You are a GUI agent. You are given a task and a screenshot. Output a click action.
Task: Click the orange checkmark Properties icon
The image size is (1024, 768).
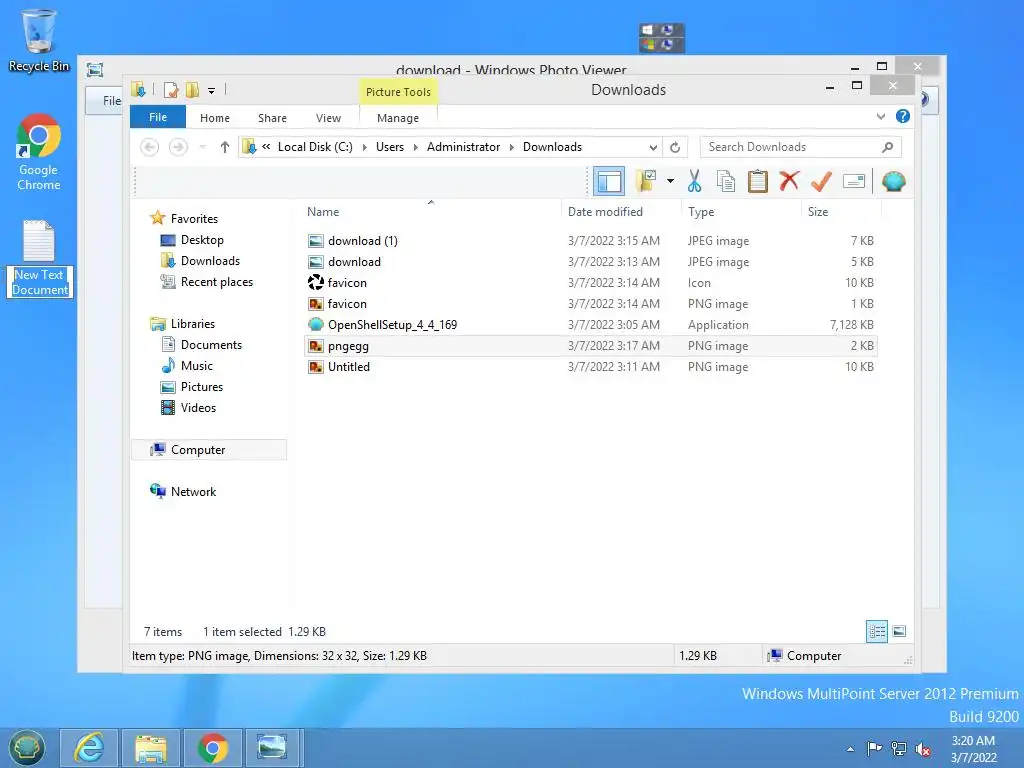[821, 181]
